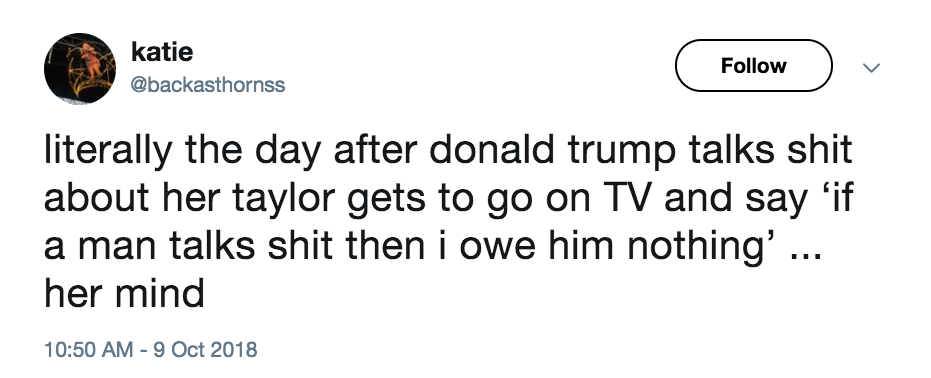Open the 10:50 AM timestamp link
This screenshot has height=378, width=931.
point(88,348)
